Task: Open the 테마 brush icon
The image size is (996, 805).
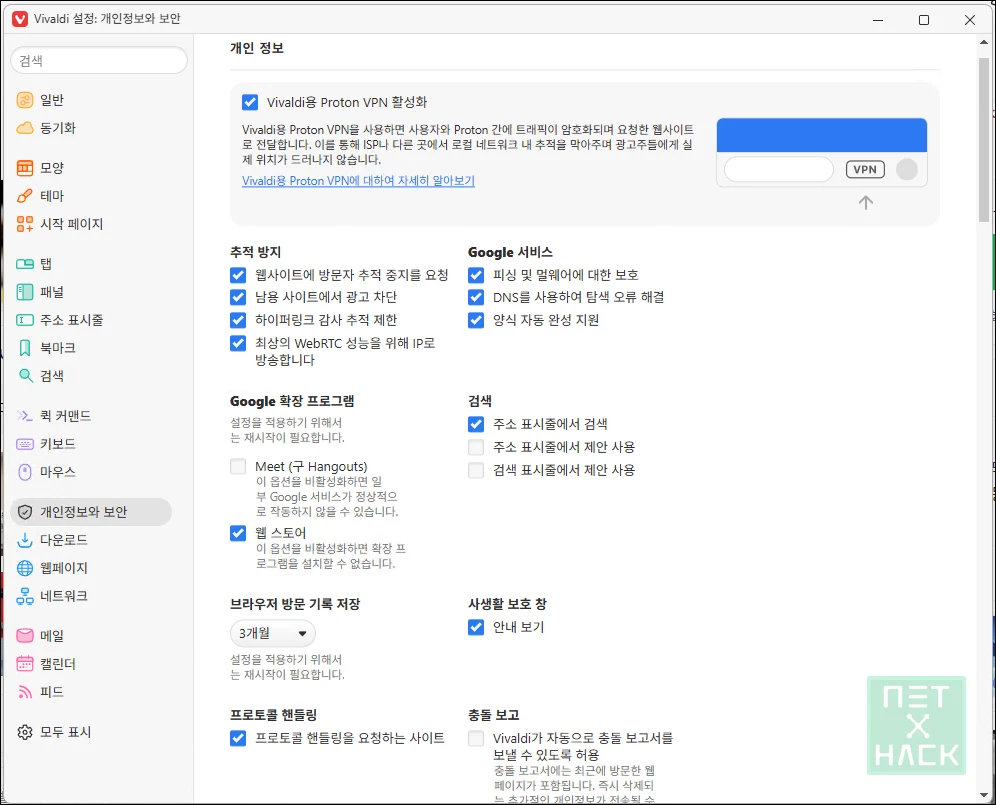Action: click(x=25, y=196)
